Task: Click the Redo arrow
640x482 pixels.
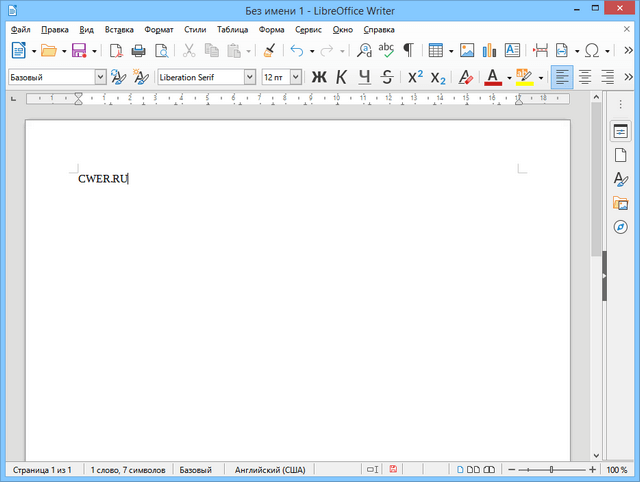Action: click(327, 51)
